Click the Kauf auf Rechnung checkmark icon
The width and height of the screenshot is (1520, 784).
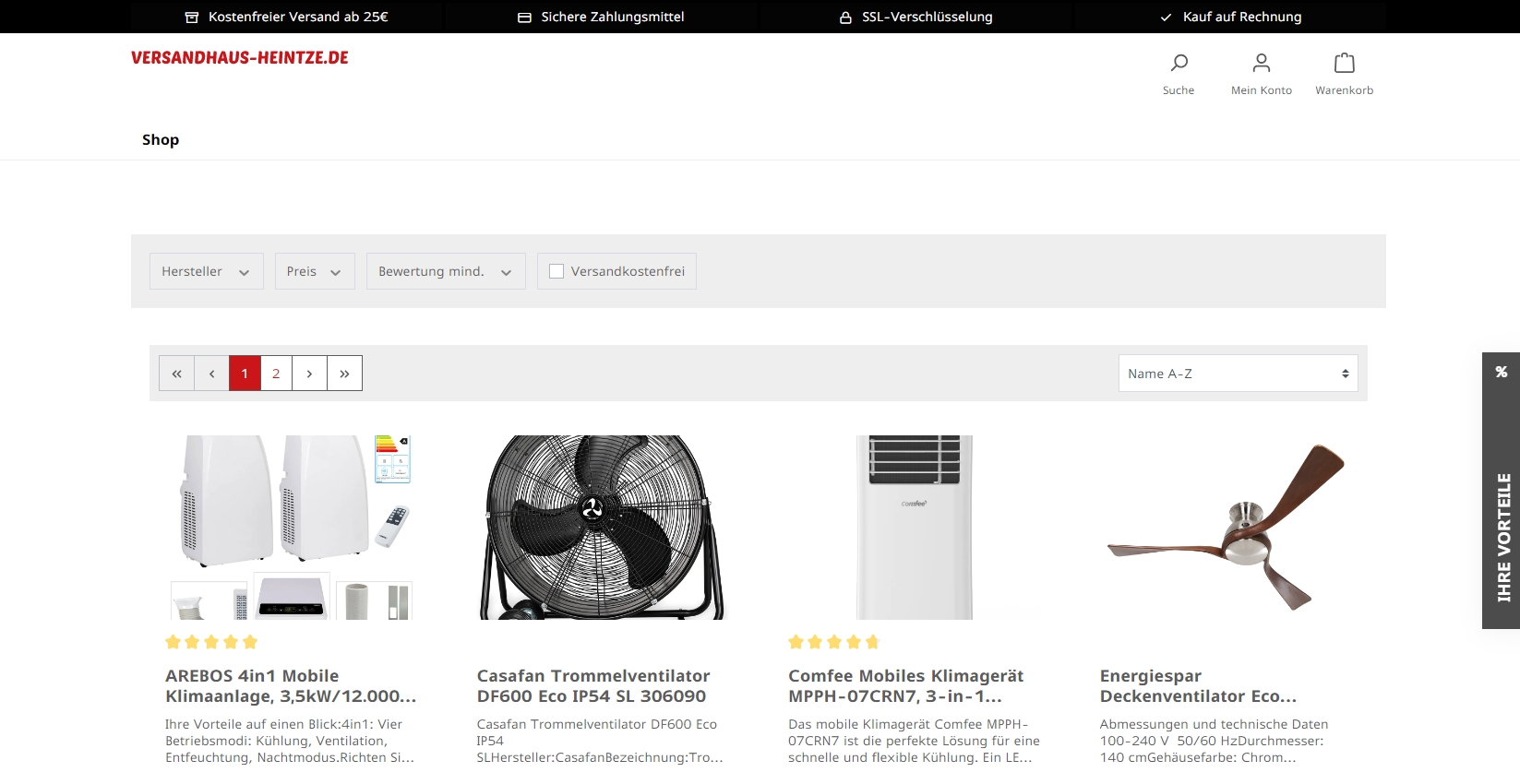point(1167,18)
